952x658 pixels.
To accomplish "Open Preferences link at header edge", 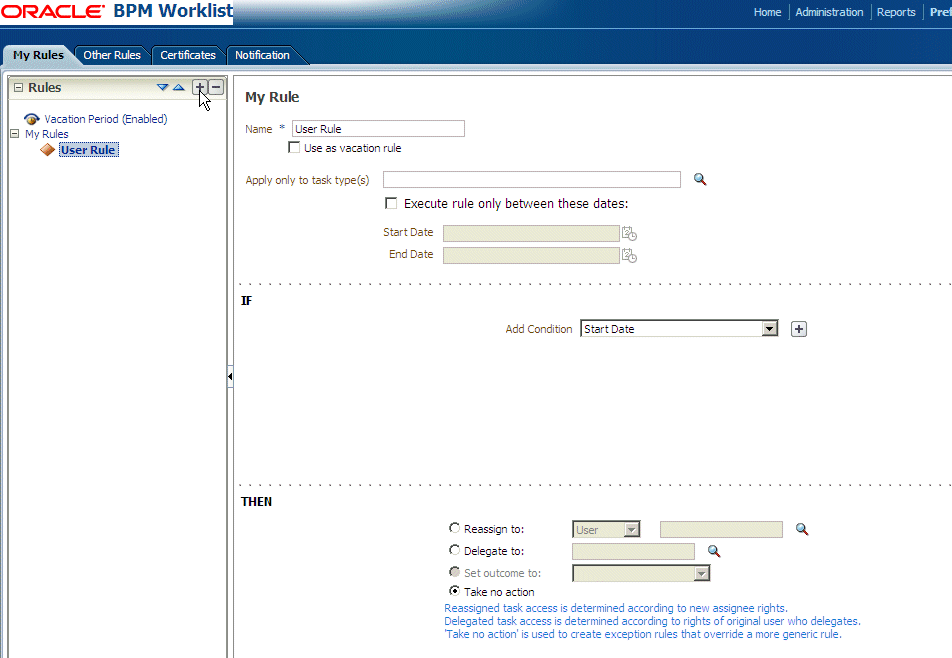I will (x=940, y=12).
